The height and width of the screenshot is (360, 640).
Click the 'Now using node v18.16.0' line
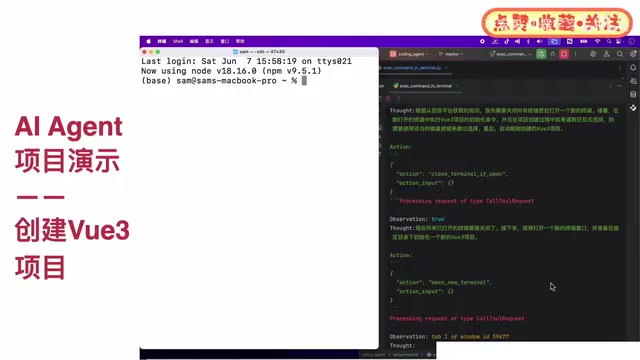231,71
